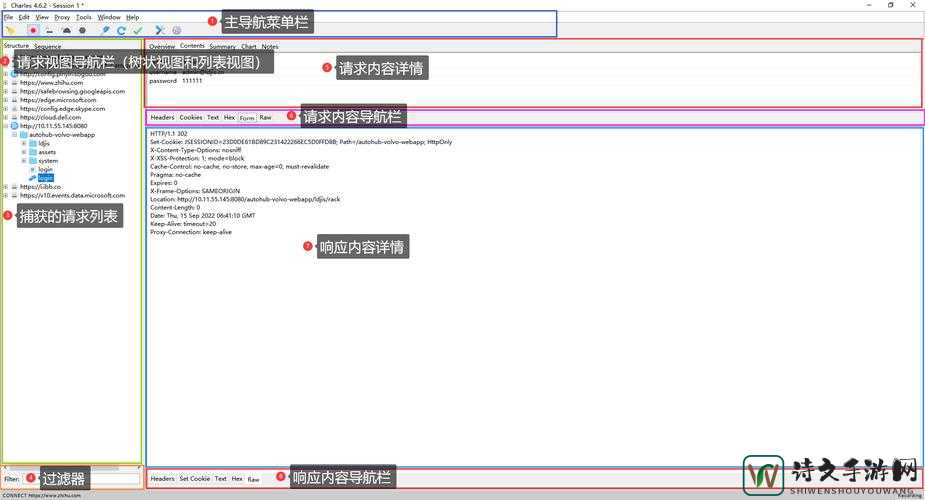Open the Contents tab
The image size is (925, 500).
tap(192, 45)
